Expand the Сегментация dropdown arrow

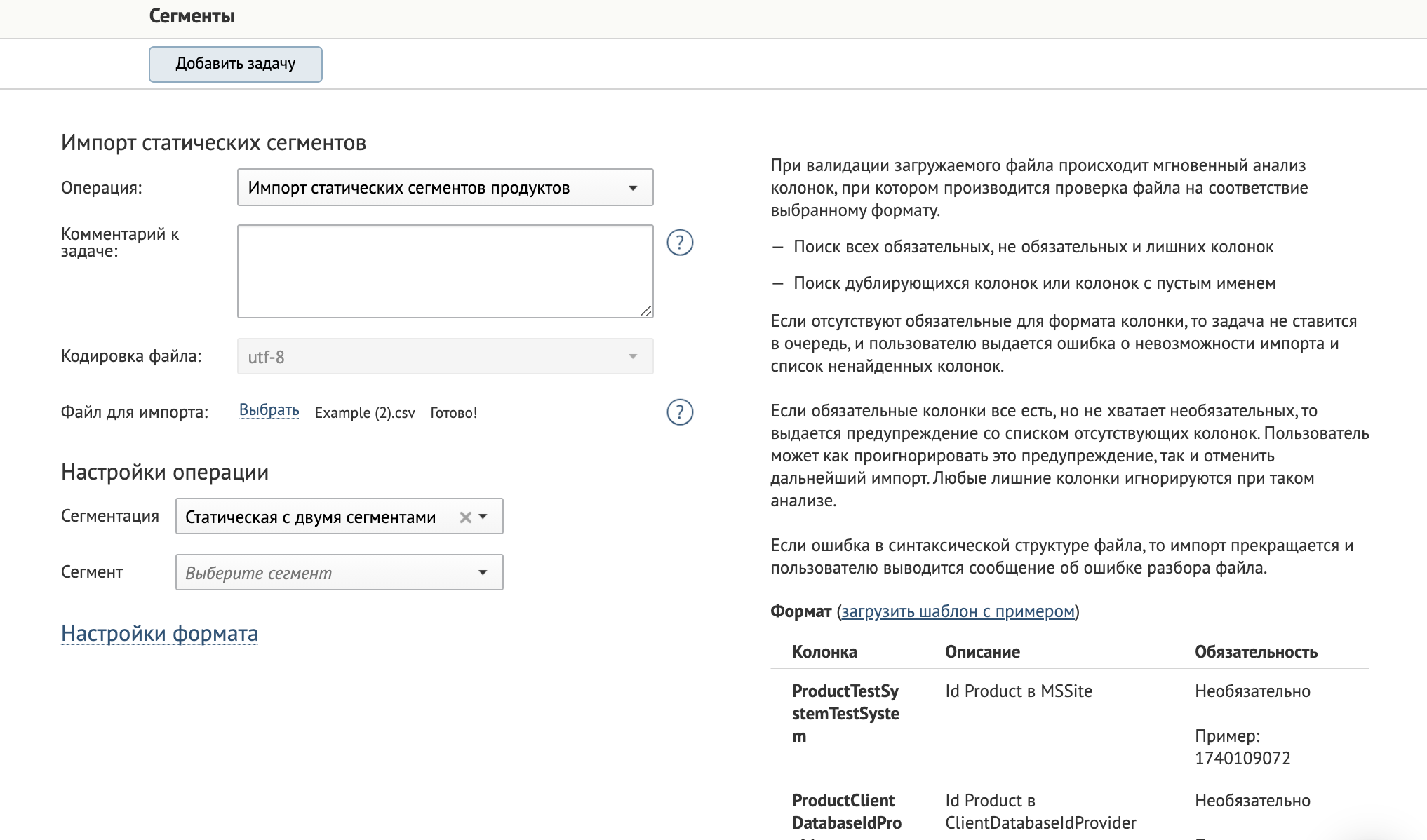[483, 517]
